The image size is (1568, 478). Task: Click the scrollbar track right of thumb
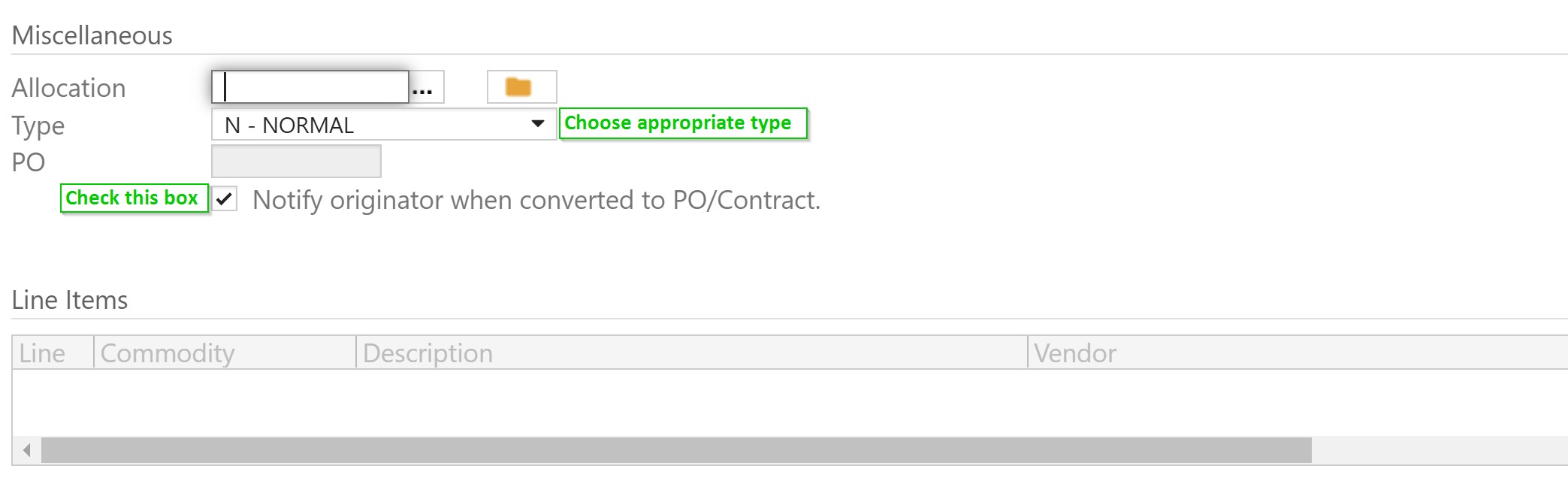1439,450
